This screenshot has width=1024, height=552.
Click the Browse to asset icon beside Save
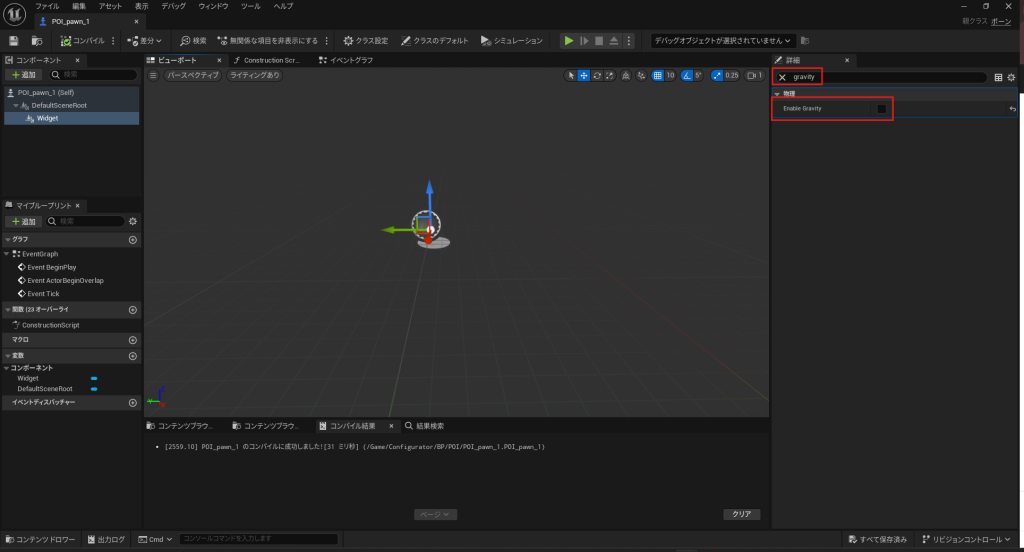coord(37,41)
